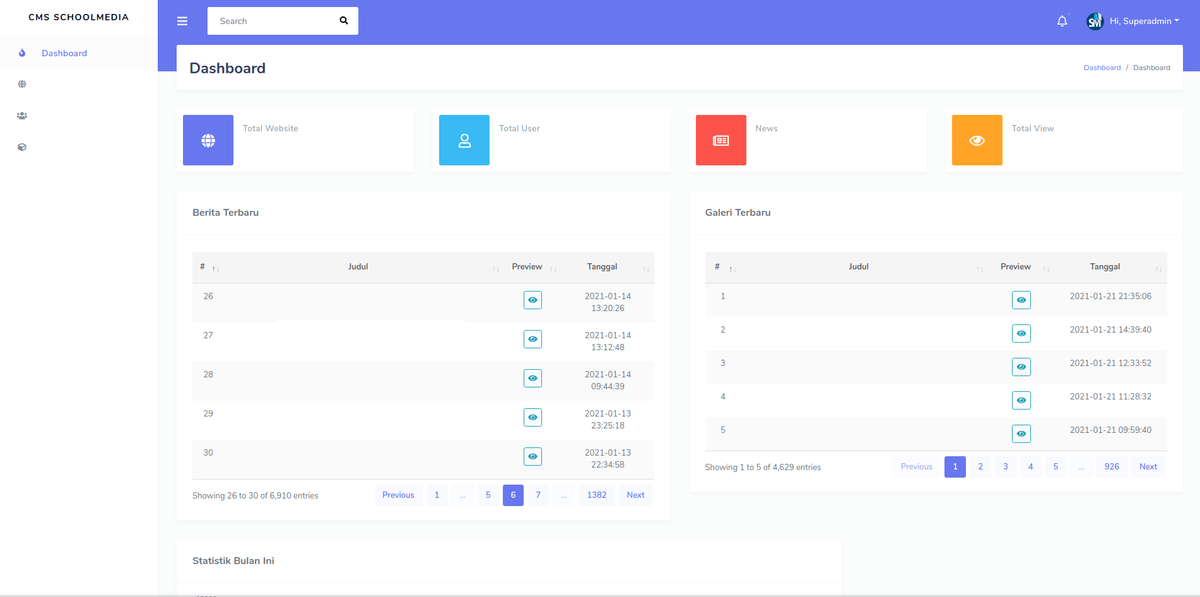Select Galeri active page 1
1200x597 pixels.
(x=955, y=467)
